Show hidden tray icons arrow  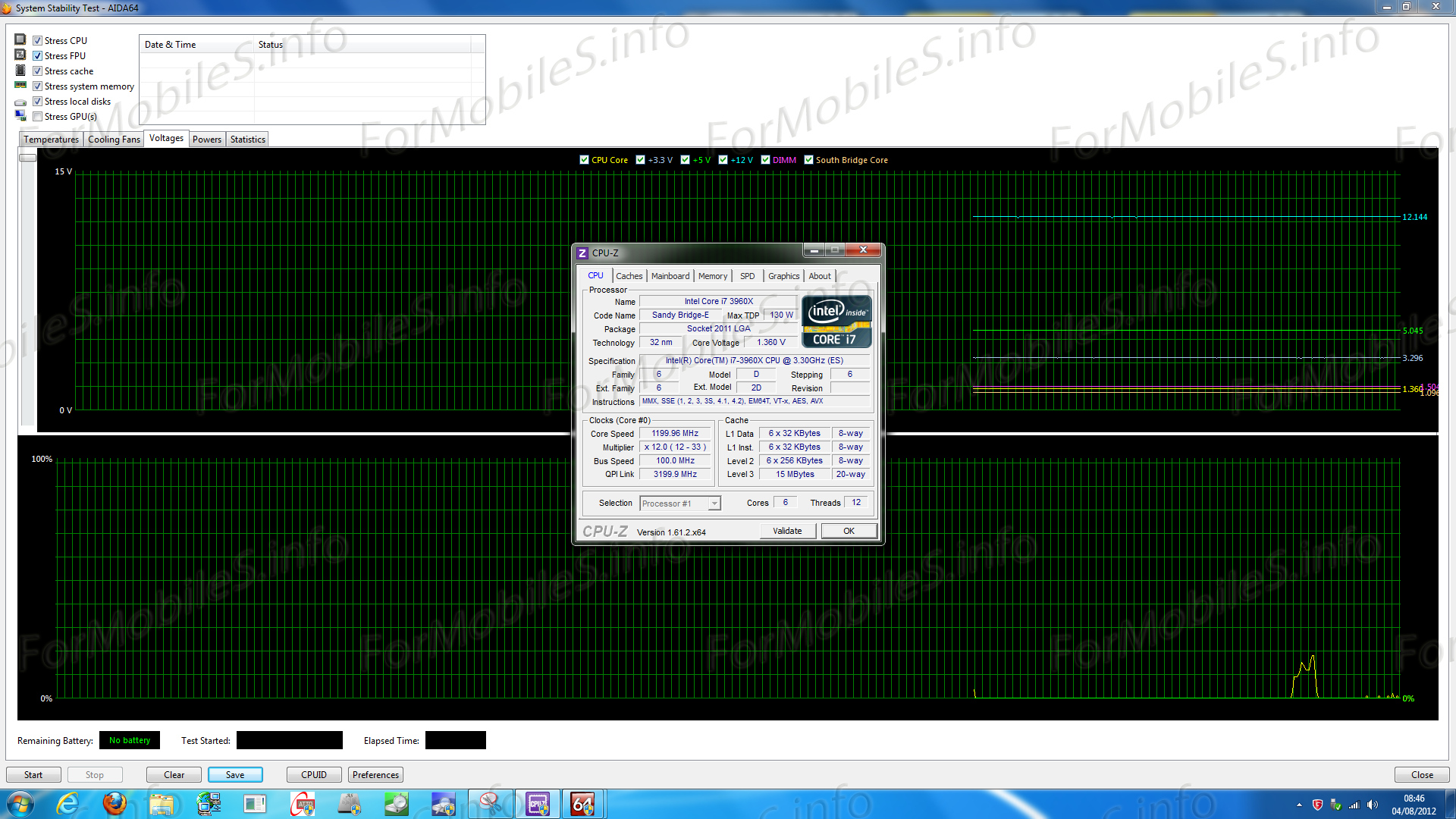tap(1299, 805)
